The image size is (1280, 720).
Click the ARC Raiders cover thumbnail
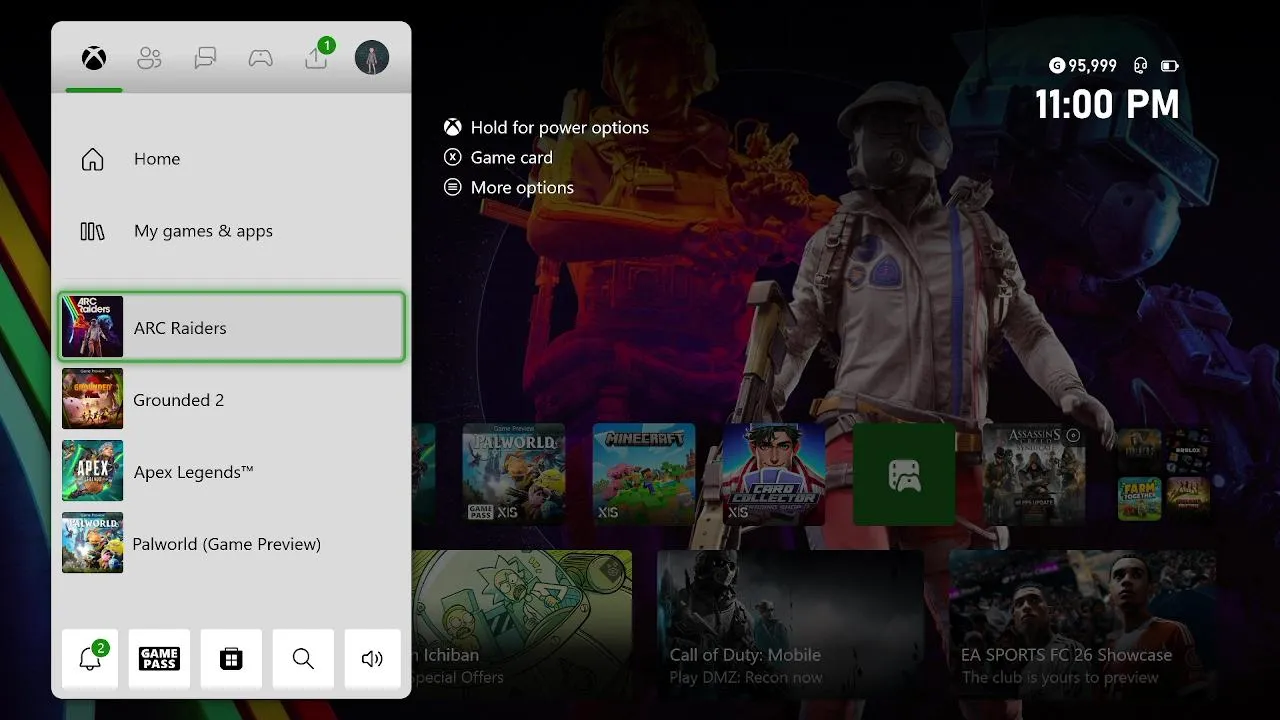(92, 327)
